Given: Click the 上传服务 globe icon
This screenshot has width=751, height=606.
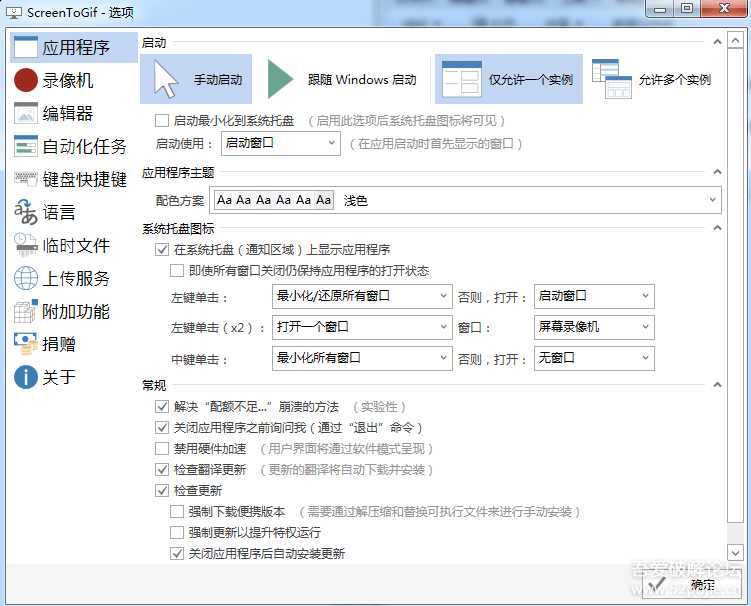Looking at the screenshot, I should [x=26, y=278].
